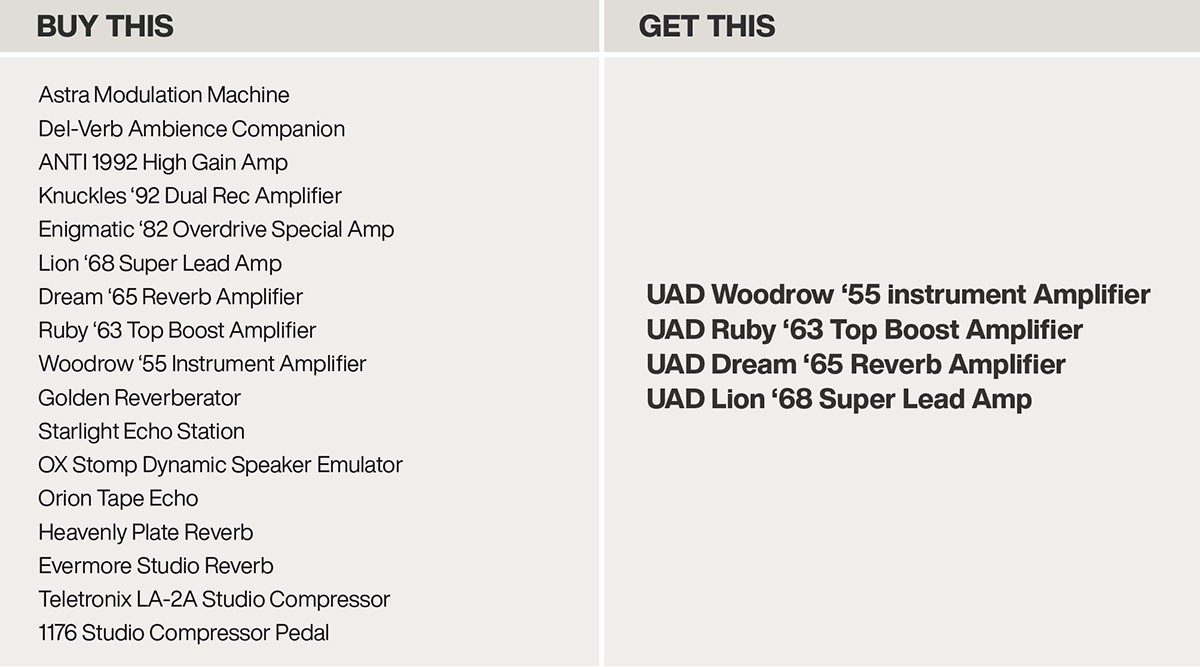Click bold UAD Woodrow '55 instrument Amplifier

click(898, 295)
